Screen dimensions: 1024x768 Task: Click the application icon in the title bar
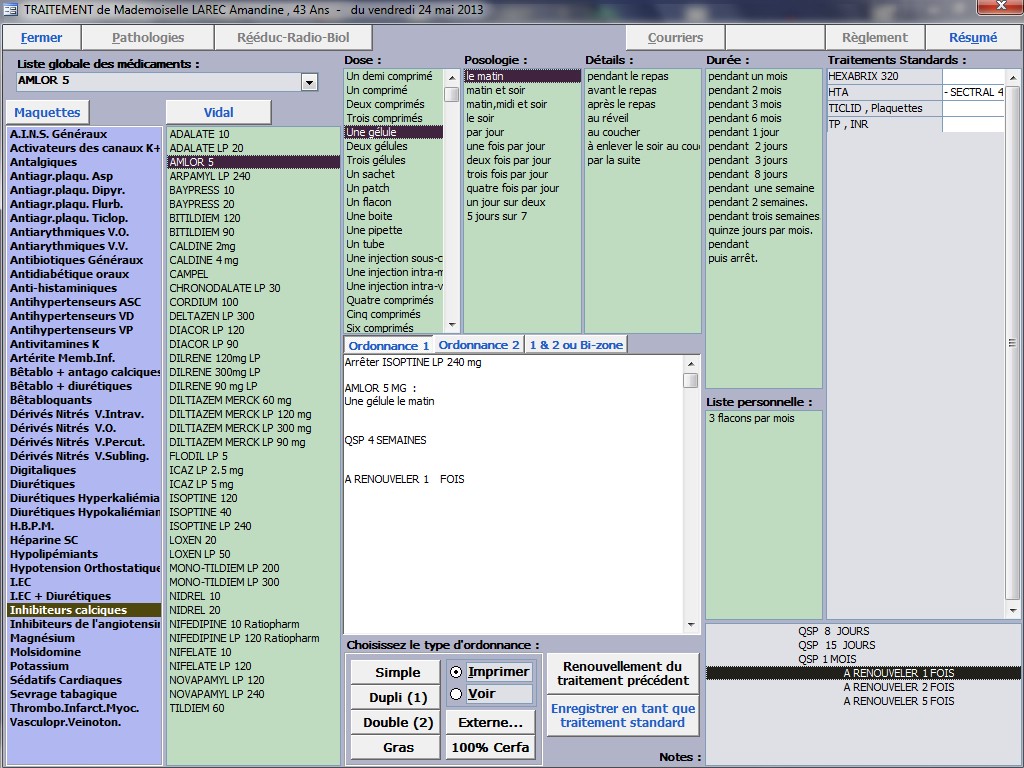pos(11,9)
